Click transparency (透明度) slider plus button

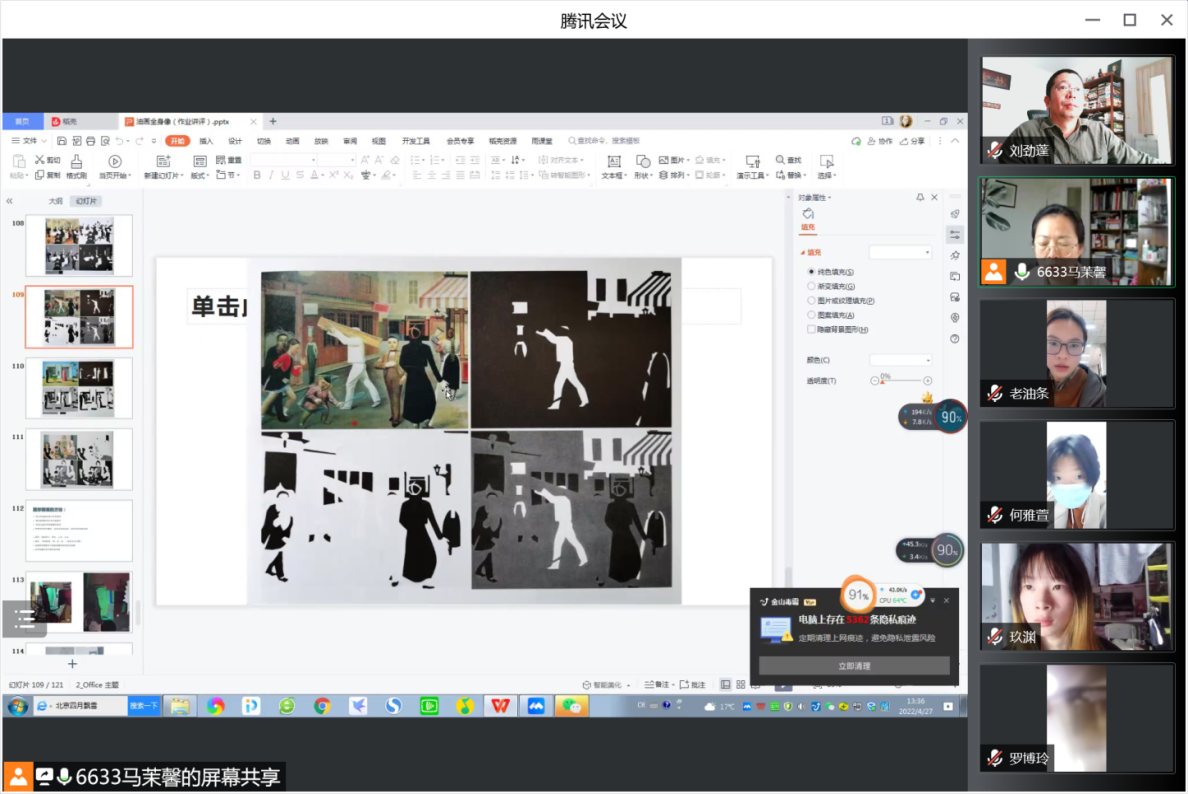(927, 381)
